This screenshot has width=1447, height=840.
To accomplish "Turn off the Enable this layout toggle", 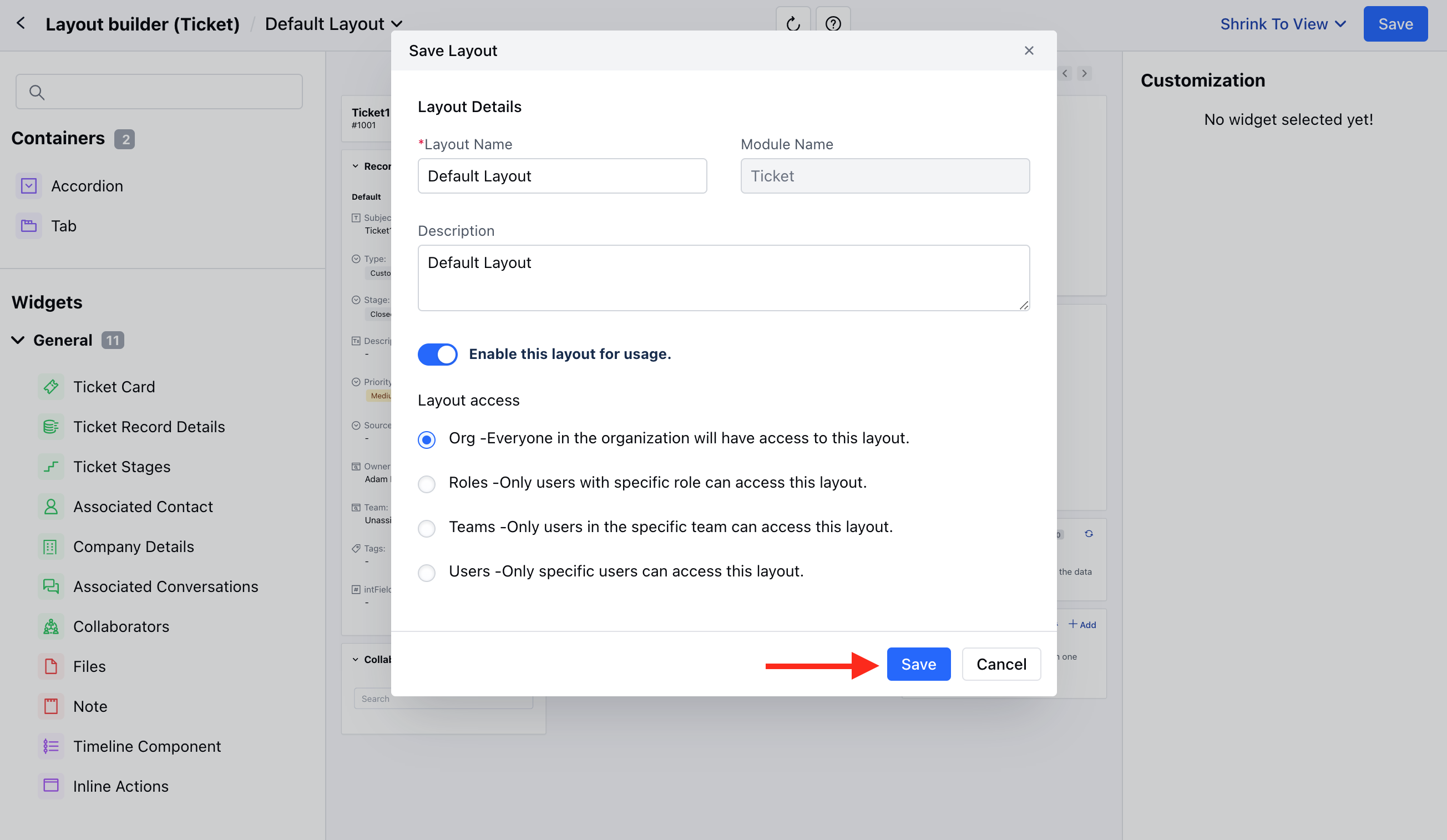I will (x=438, y=355).
